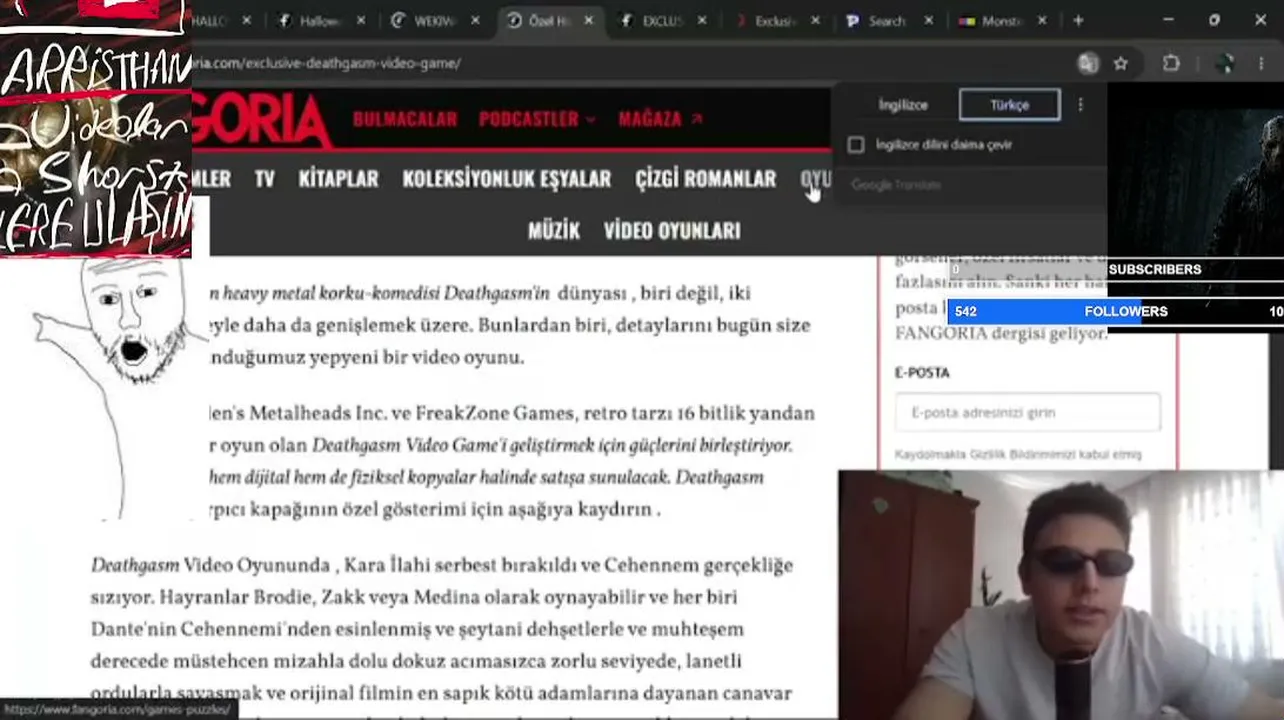Click the 'E-POSTA' field label

(922, 372)
